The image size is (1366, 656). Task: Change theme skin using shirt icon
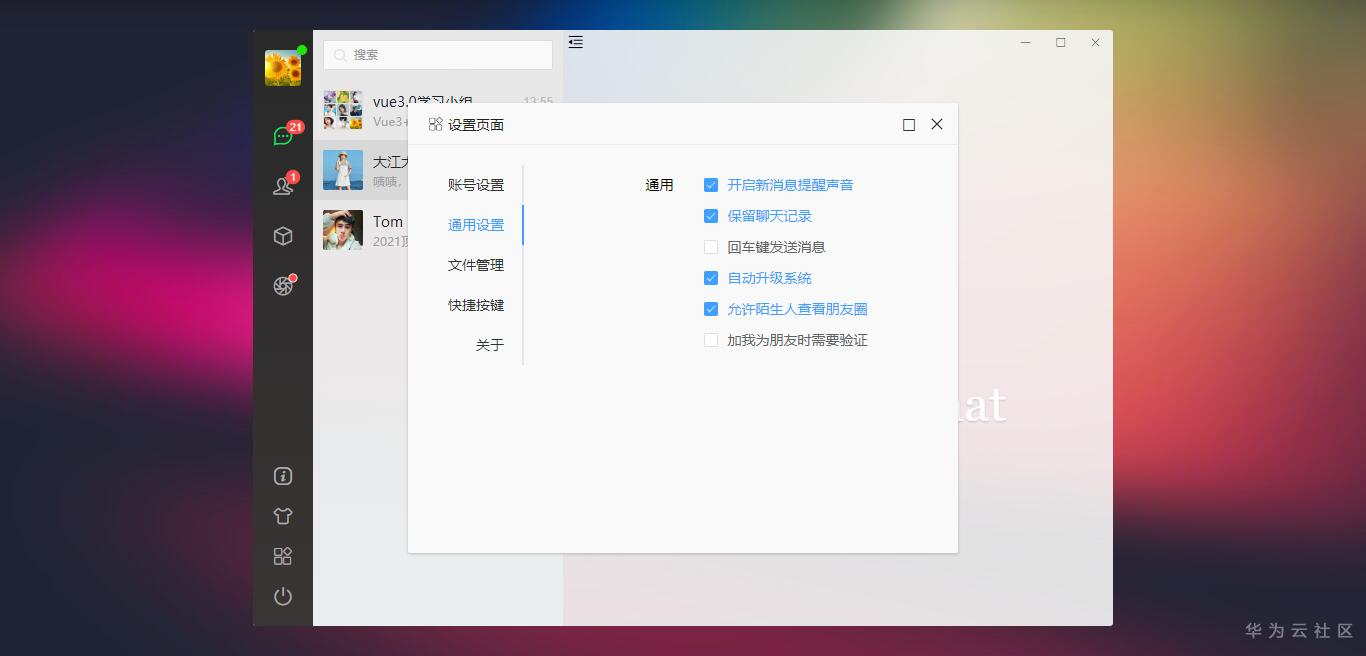[x=283, y=516]
